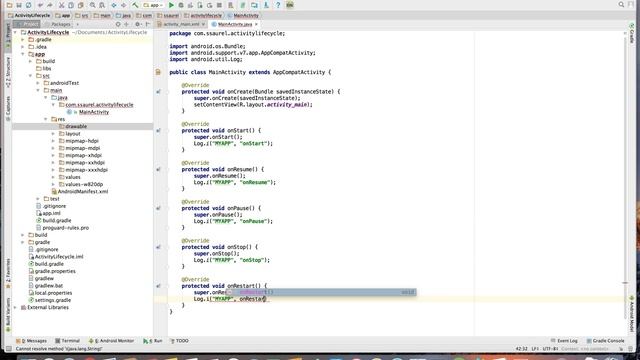Open the TODO bottom tab
Screen dimensions: 640x360
pos(179,341)
